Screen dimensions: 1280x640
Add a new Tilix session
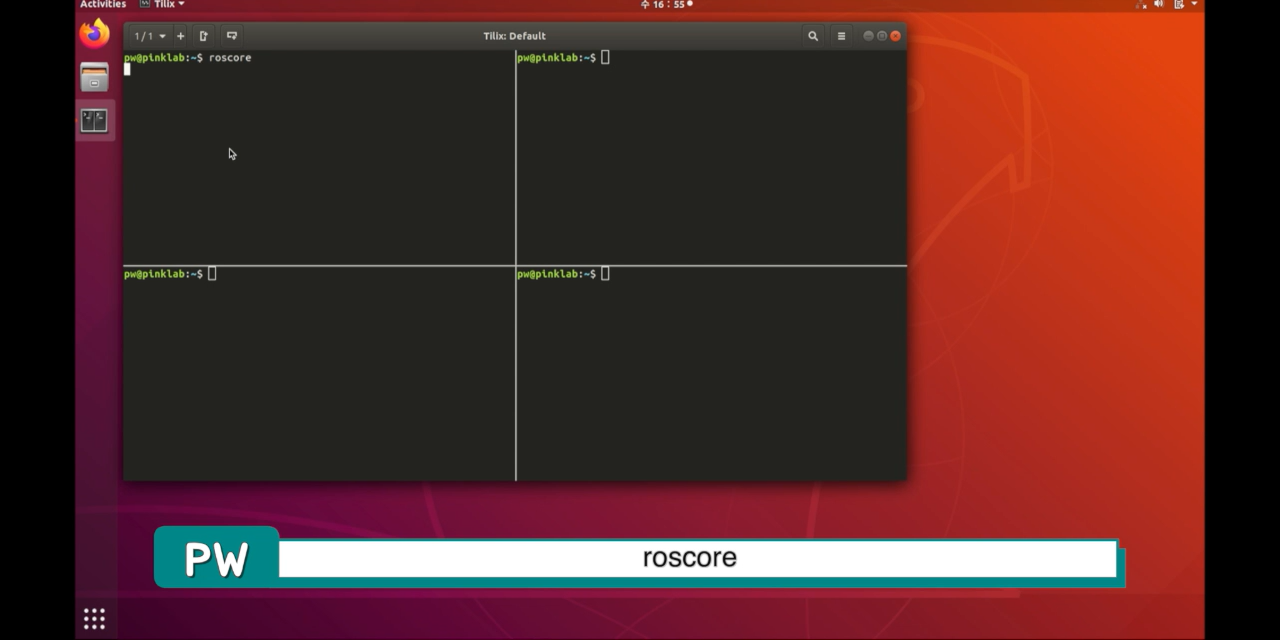pos(180,36)
